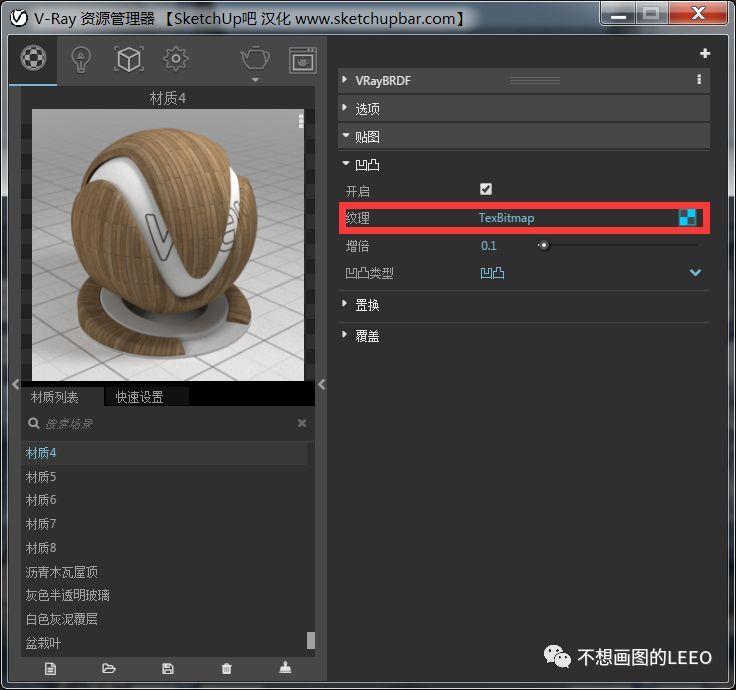Select 材质6 in the material list
Image resolution: width=736 pixels, height=690 pixels.
click(165, 500)
